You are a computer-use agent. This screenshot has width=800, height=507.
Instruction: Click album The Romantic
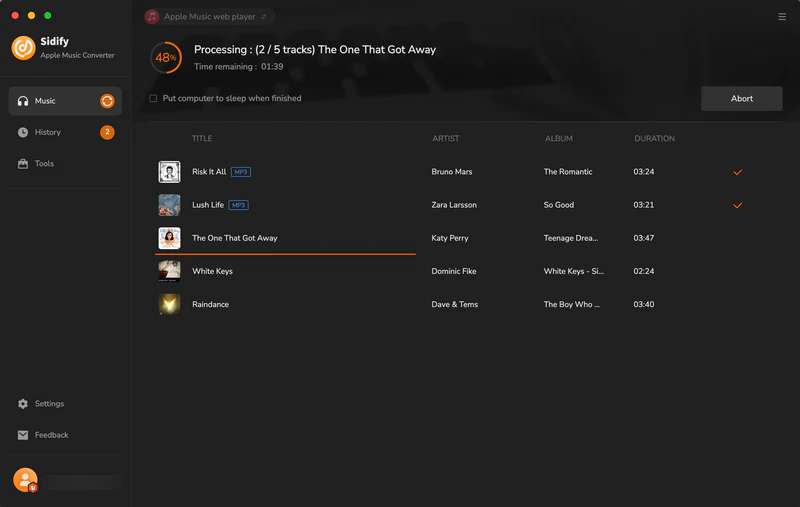click(568, 172)
